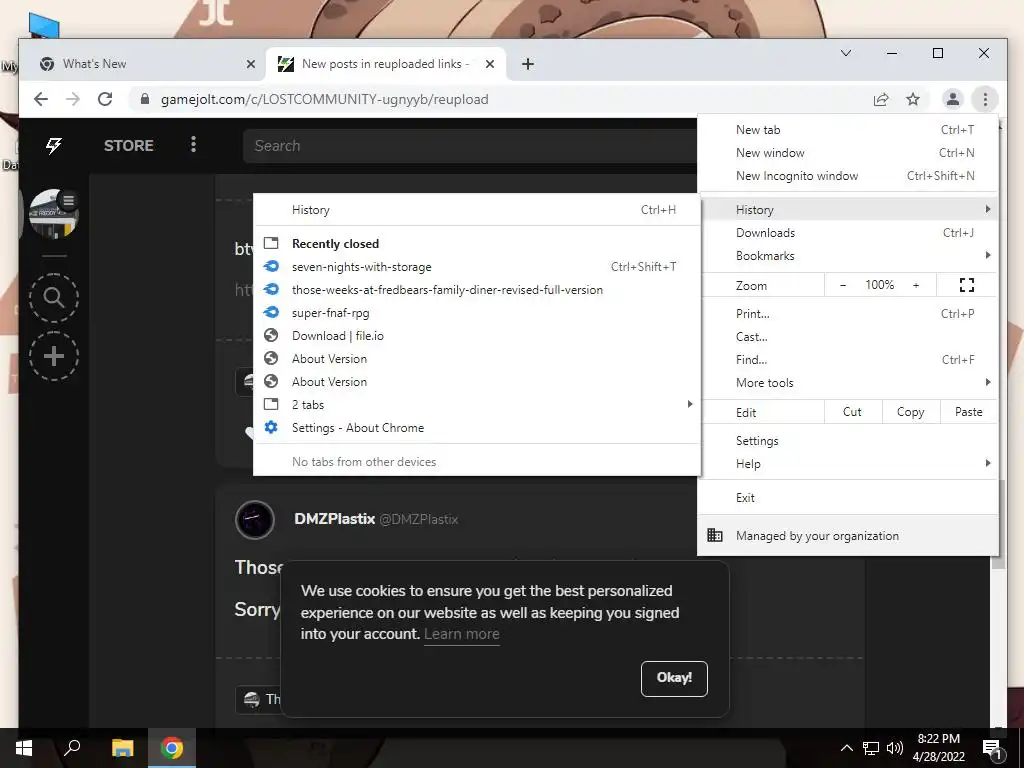Choose Find... in Chrome menu

click(848, 360)
